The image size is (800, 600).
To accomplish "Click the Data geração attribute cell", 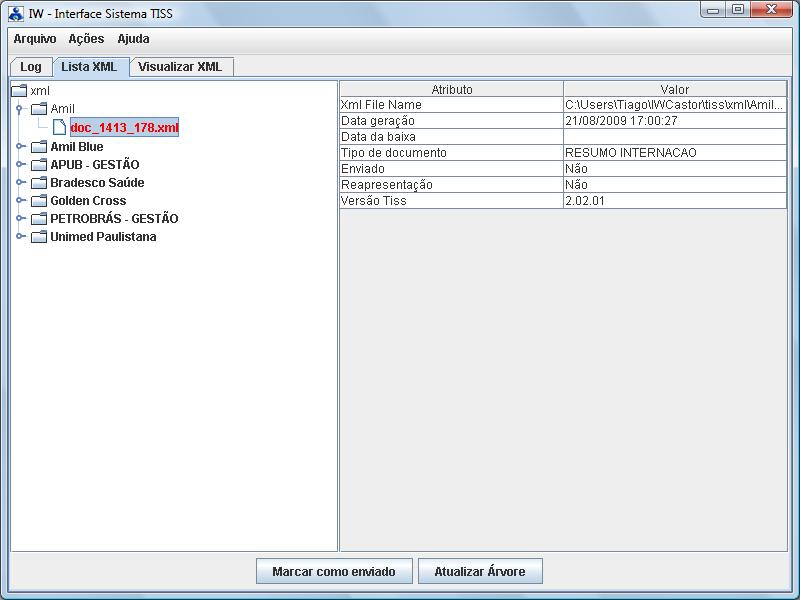I will pos(452,121).
